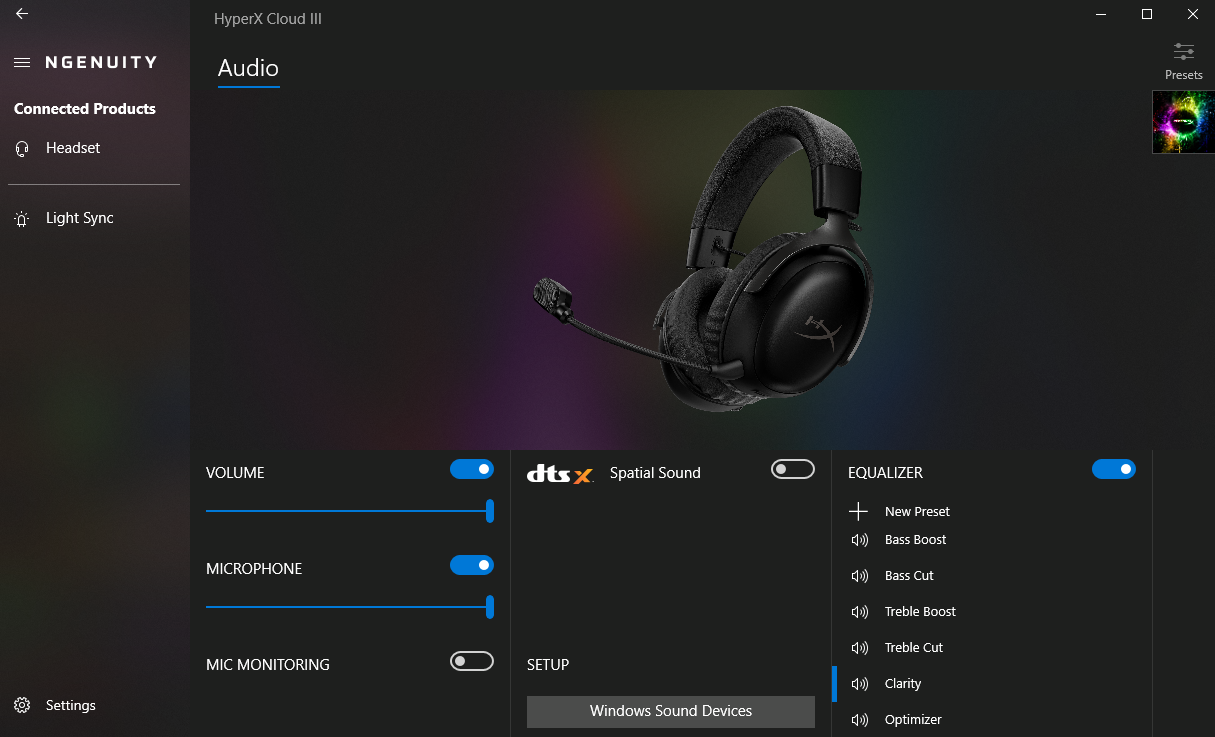
Task: Click the speaker icon beside Treble Boost
Action: click(859, 612)
